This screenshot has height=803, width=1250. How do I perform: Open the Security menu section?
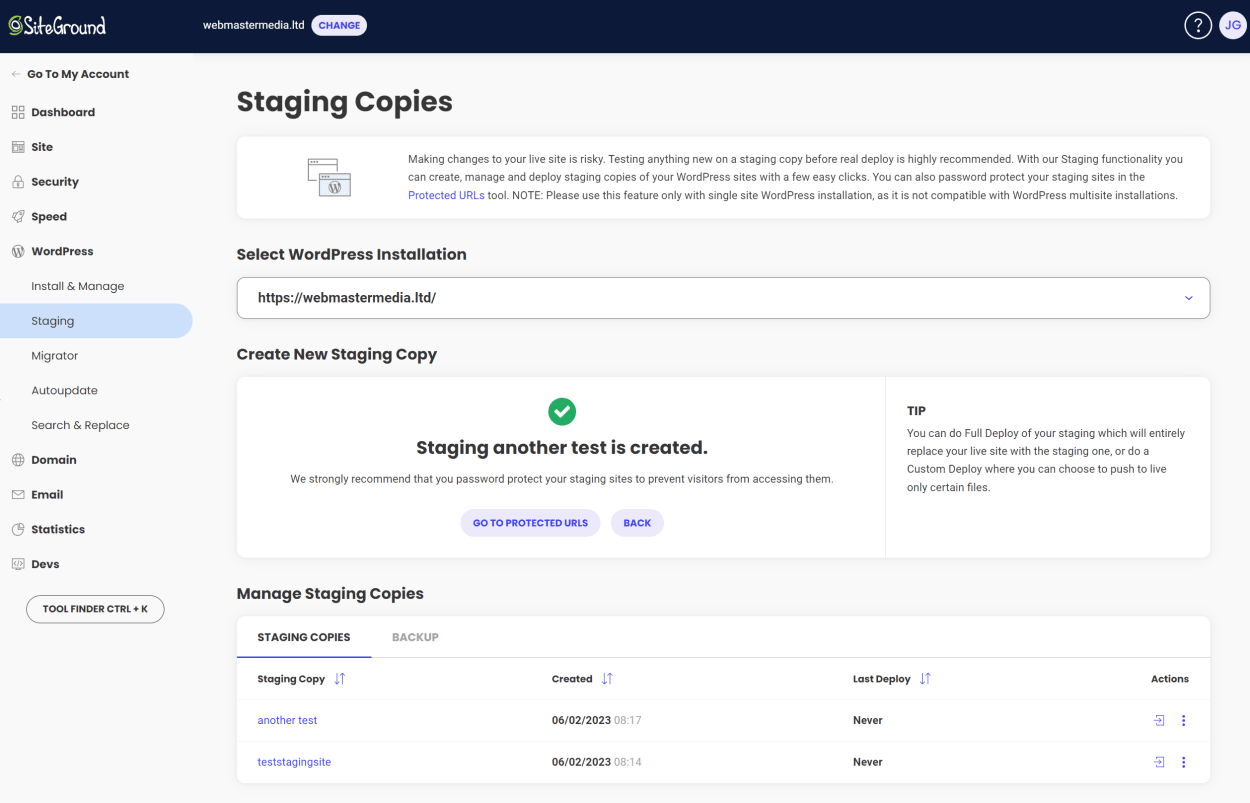point(55,182)
